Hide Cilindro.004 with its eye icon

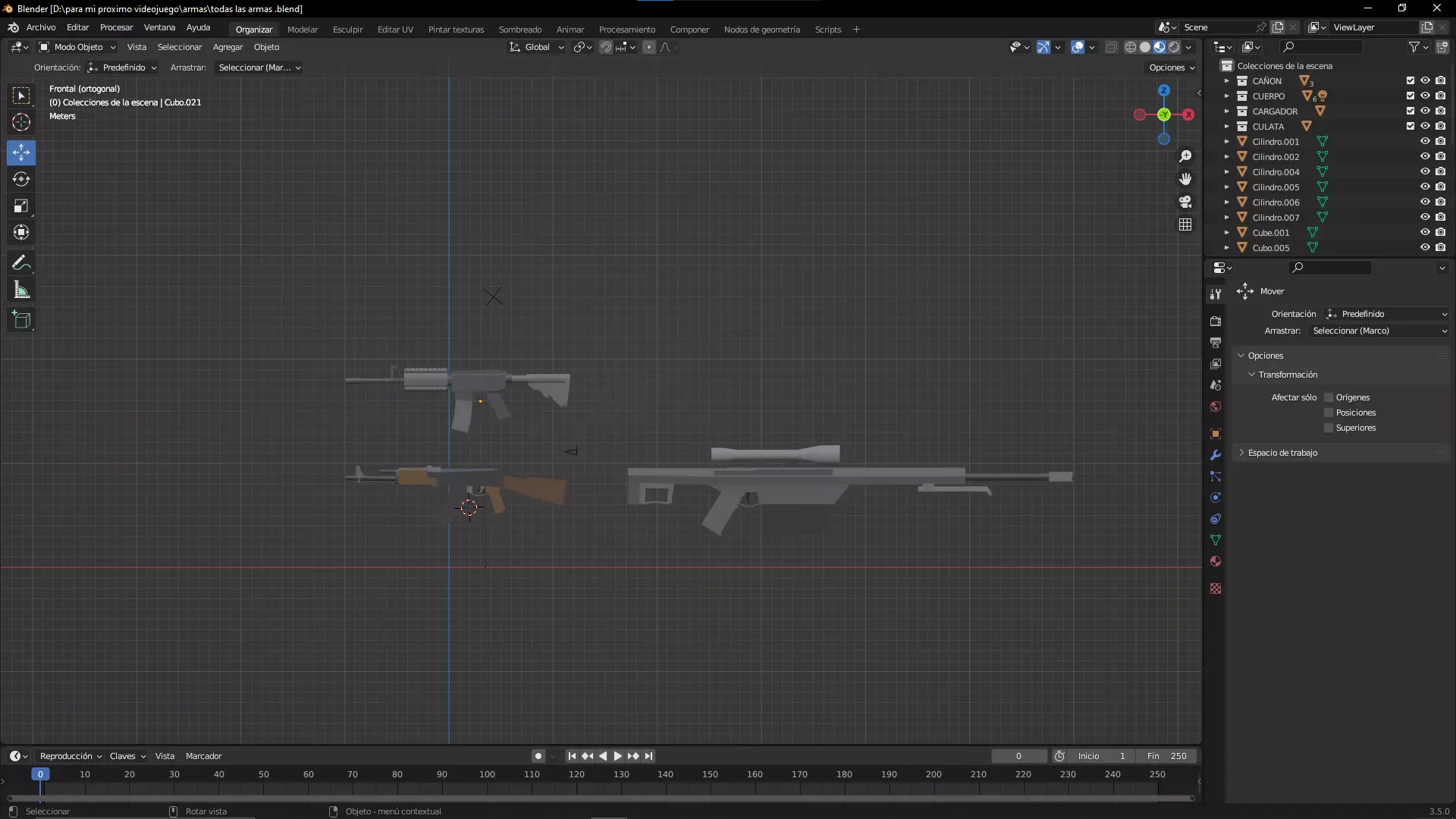pyautogui.click(x=1425, y=172)
